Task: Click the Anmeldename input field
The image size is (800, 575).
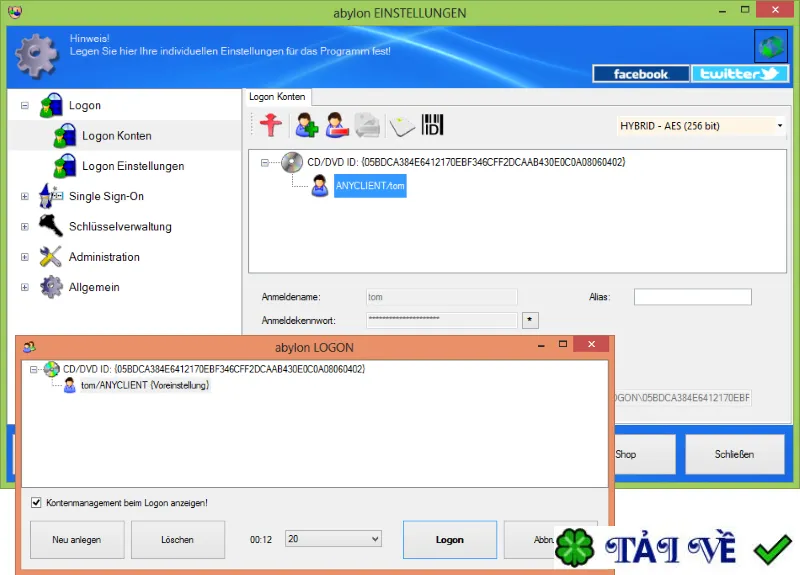Action: click(441, 297)
